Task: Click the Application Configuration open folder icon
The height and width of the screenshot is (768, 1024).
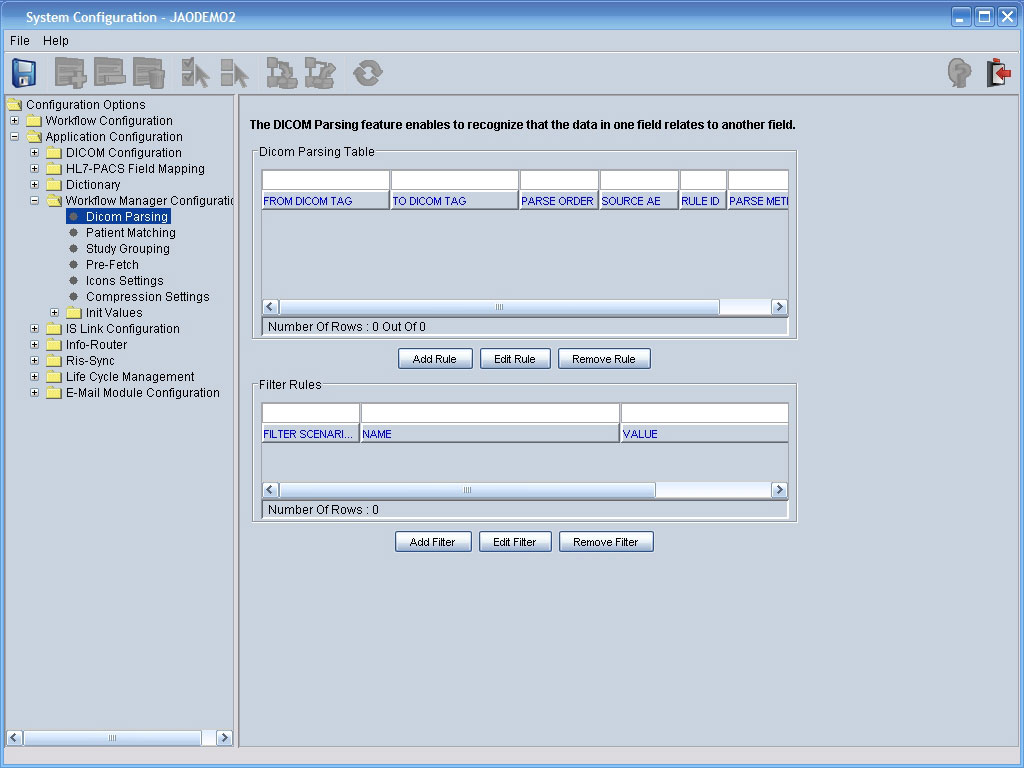Action: click(x=34, y=136)
